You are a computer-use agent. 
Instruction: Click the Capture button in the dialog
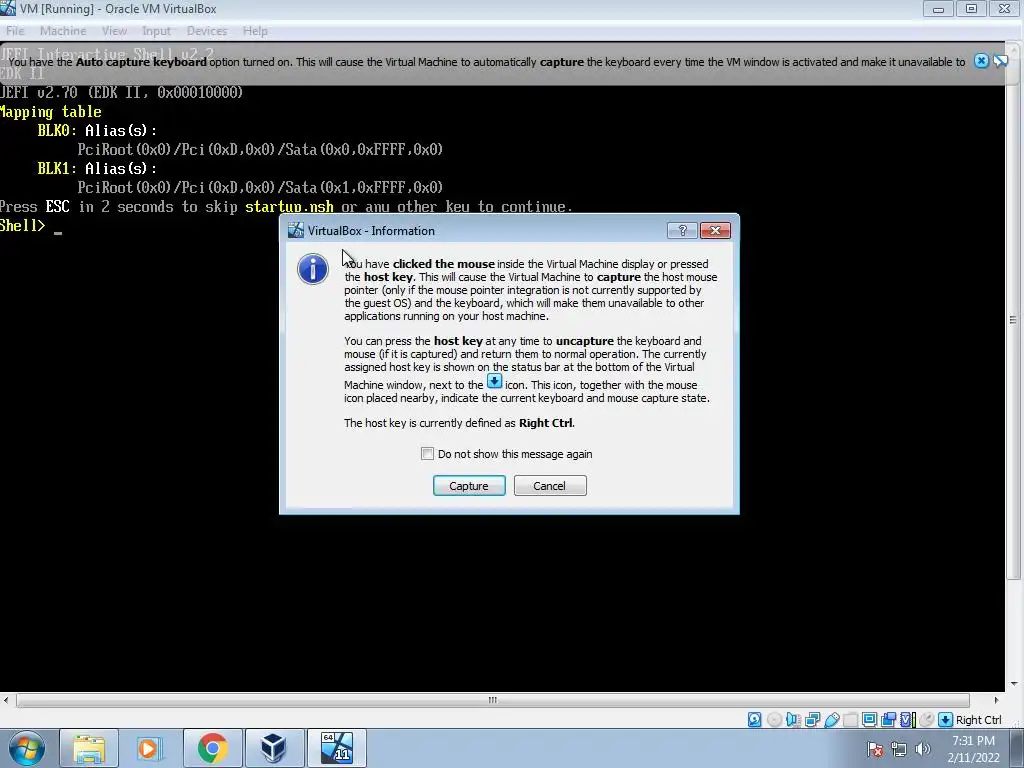point(469,486)
